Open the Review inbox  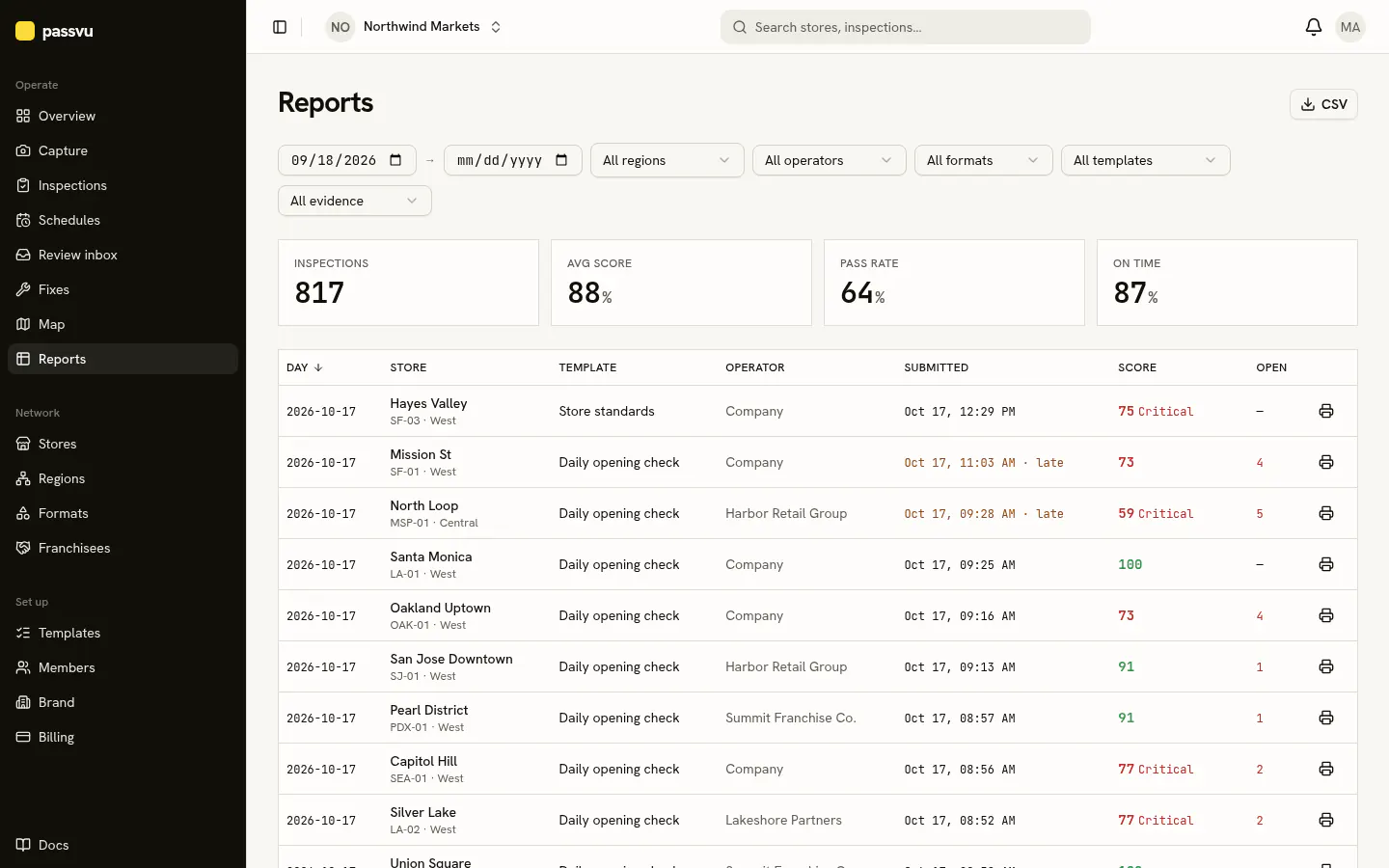(x=123, y=255)
